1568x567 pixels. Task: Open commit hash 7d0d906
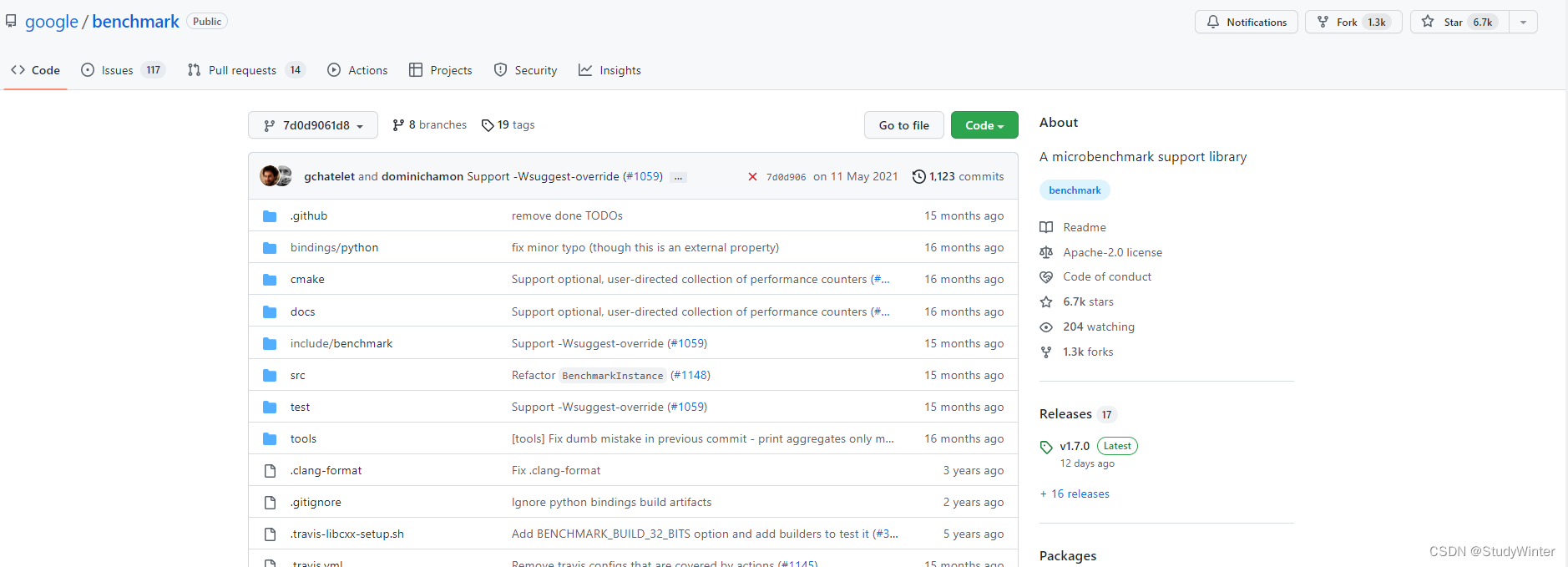point(787,177)
